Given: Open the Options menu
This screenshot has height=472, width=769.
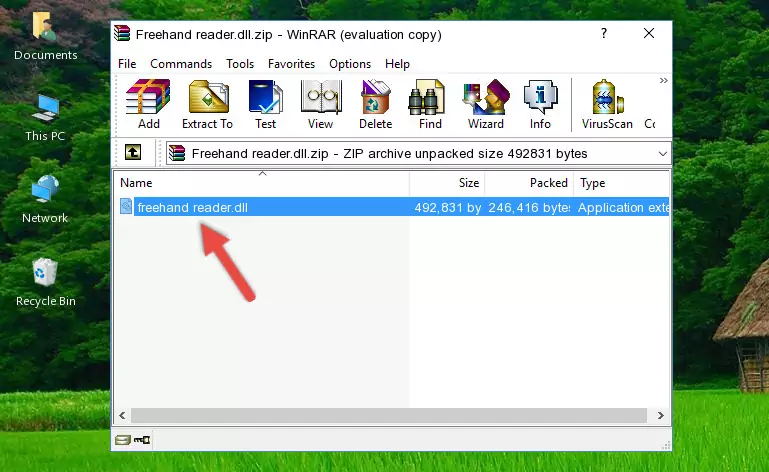Looking at the screenshot, I should pos(350,64).
